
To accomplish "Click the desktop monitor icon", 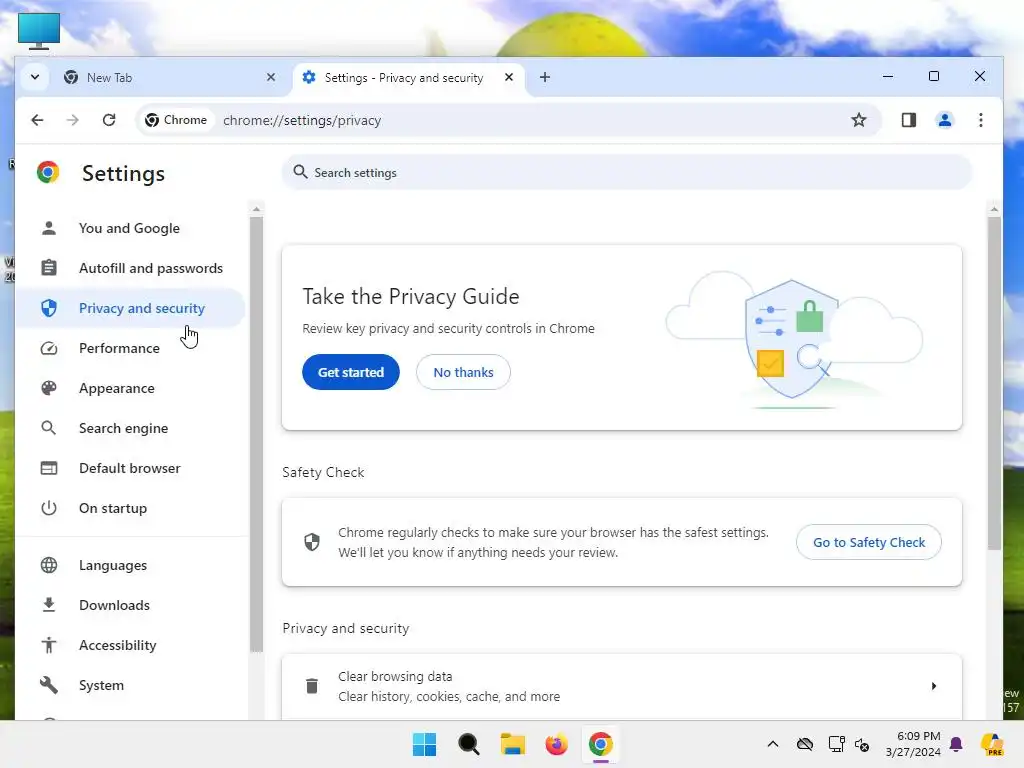I will tap(39, 31).
